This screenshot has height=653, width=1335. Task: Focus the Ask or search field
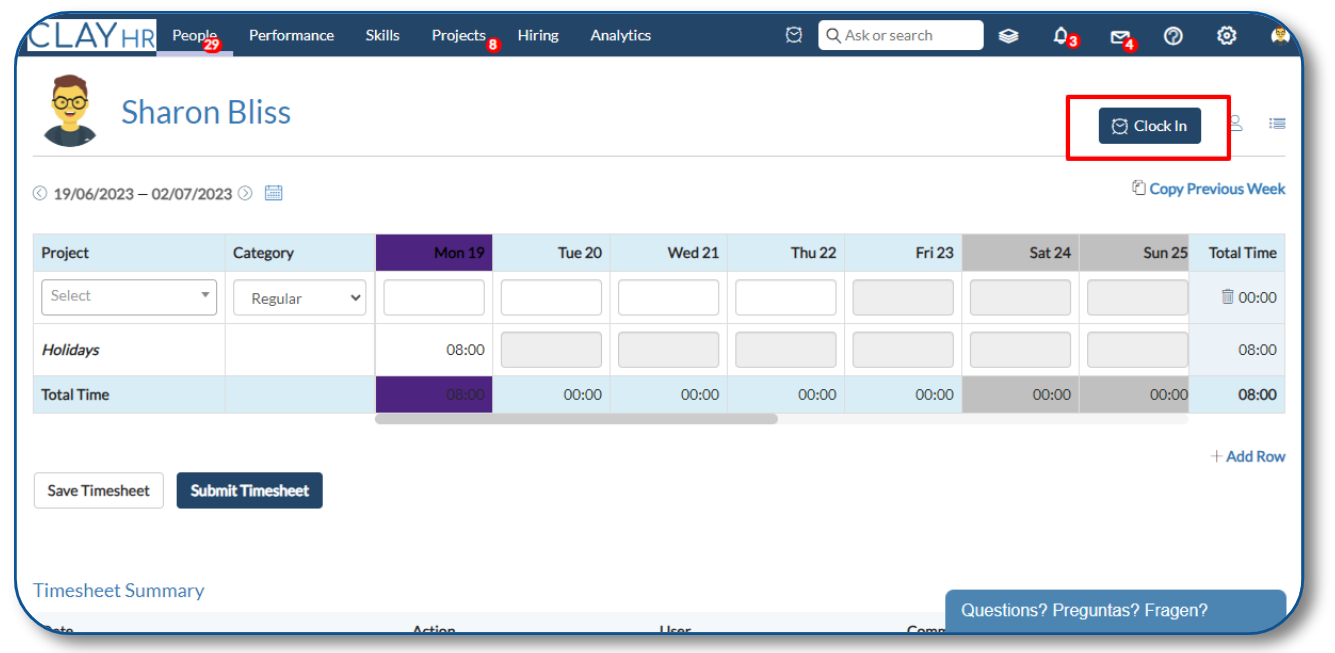pos(901,35)
